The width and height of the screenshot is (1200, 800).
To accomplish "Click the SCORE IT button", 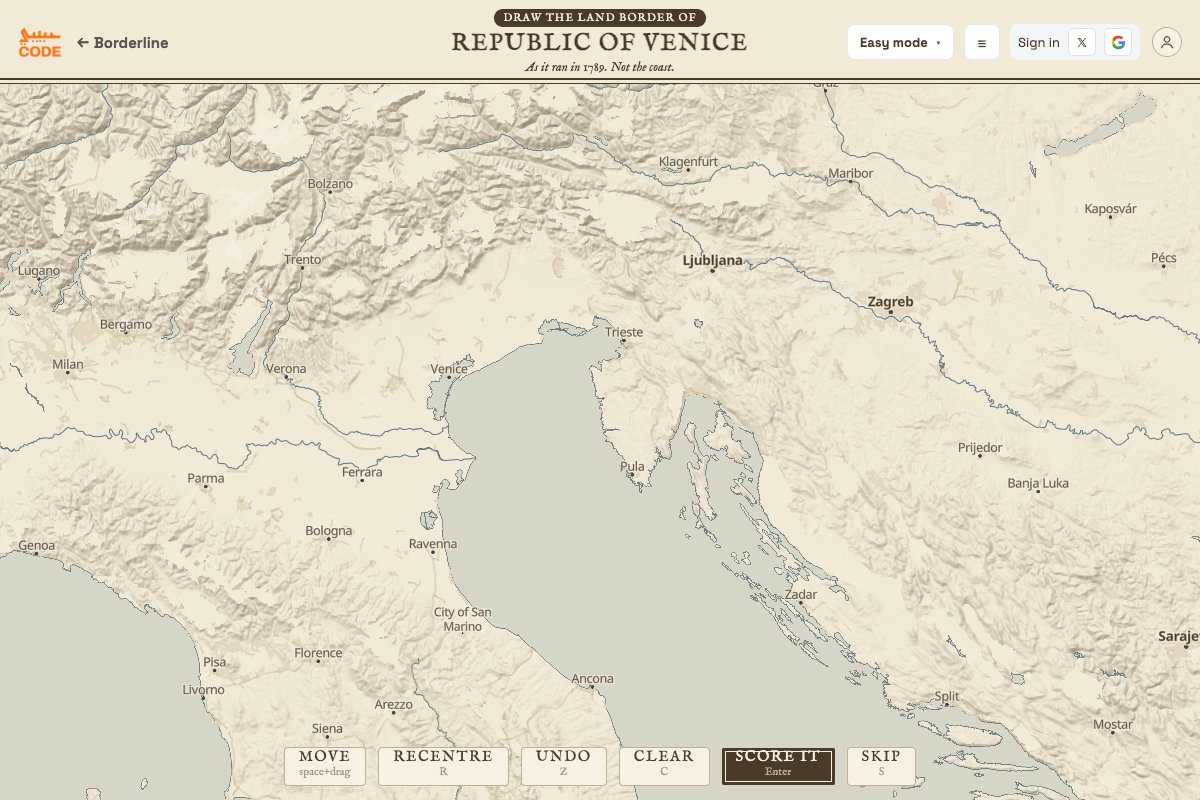I will [x=778, y=766].
